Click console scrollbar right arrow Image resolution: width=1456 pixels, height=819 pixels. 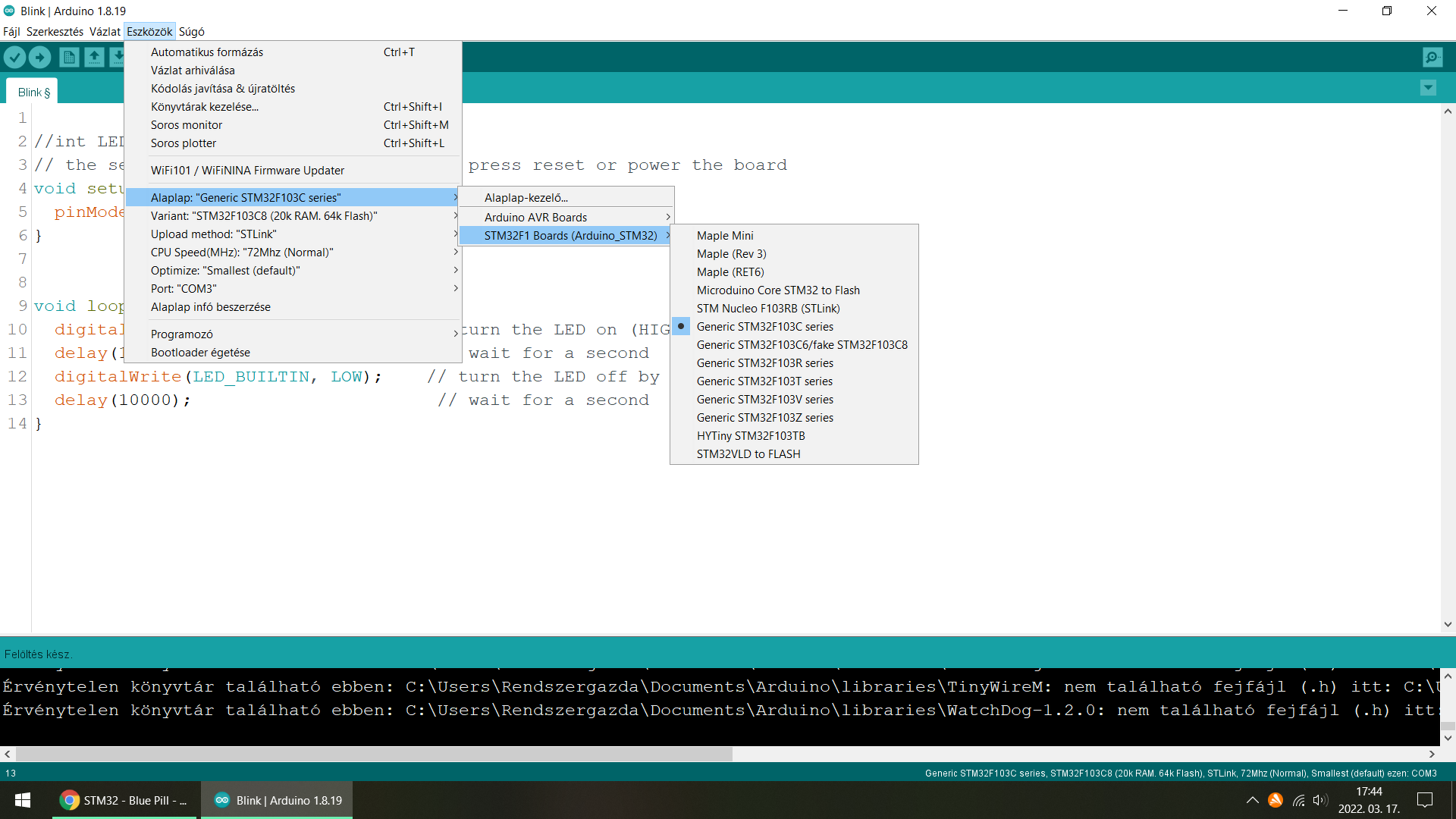(1432, 755)
